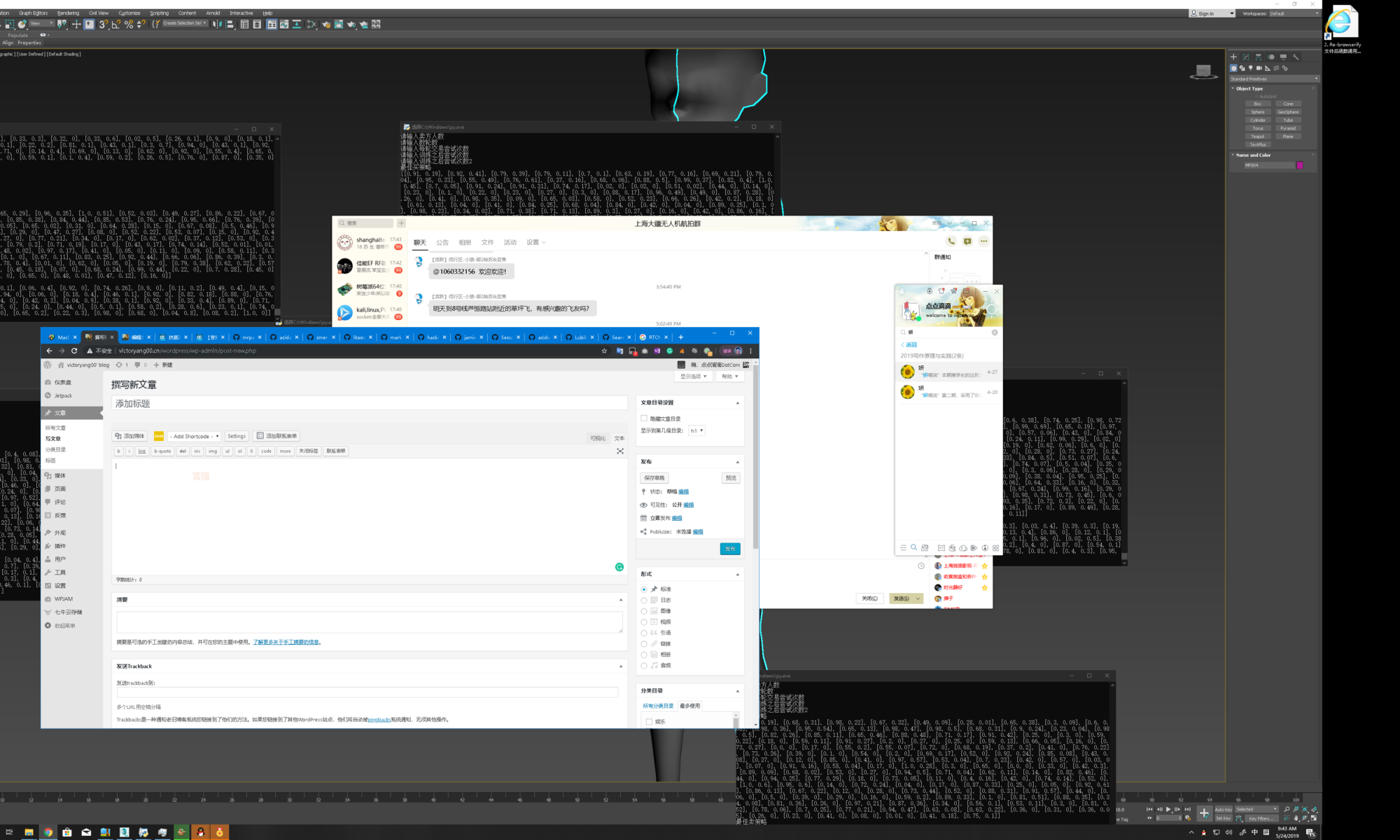The image size is (1400, 840).
Task: Collapse the 发布 publish panel
Action: pos(737,462)
